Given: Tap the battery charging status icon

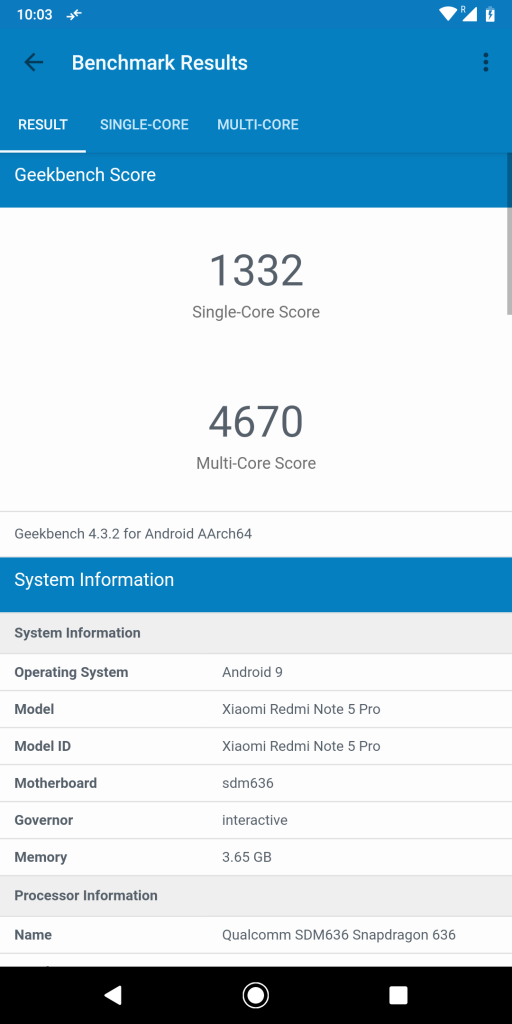Looking at the screenshot, I should (490, 14).
